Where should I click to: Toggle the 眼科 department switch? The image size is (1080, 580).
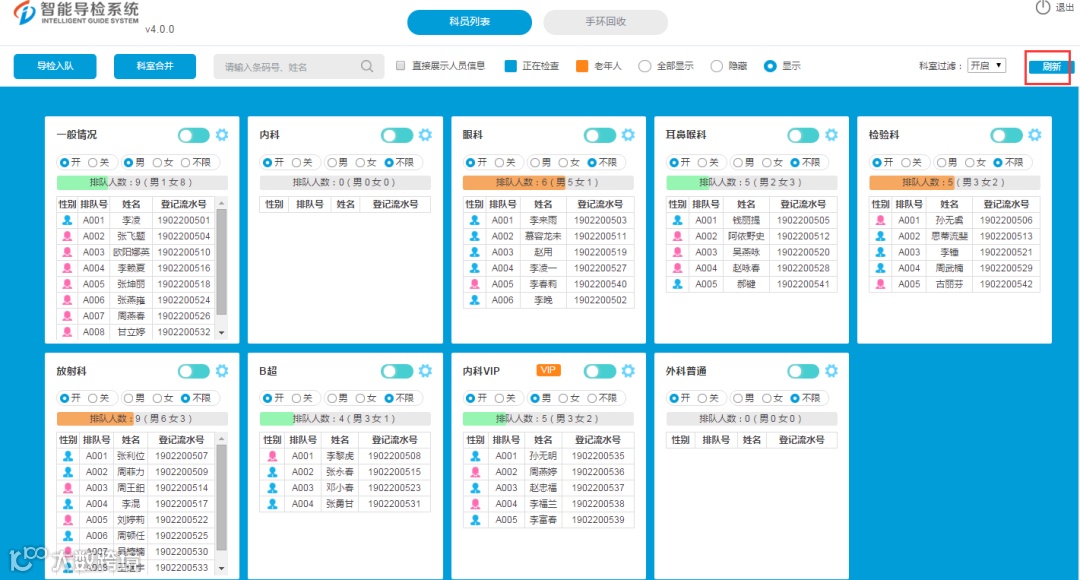click(x=600, y=135)
